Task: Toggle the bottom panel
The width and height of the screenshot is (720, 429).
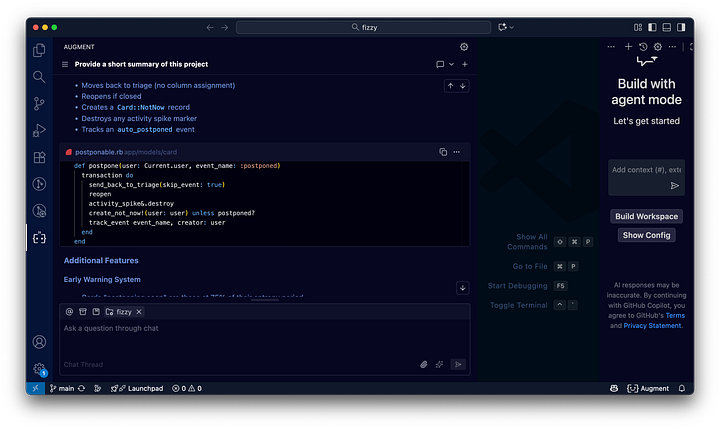Action: [x=667, y=28]
